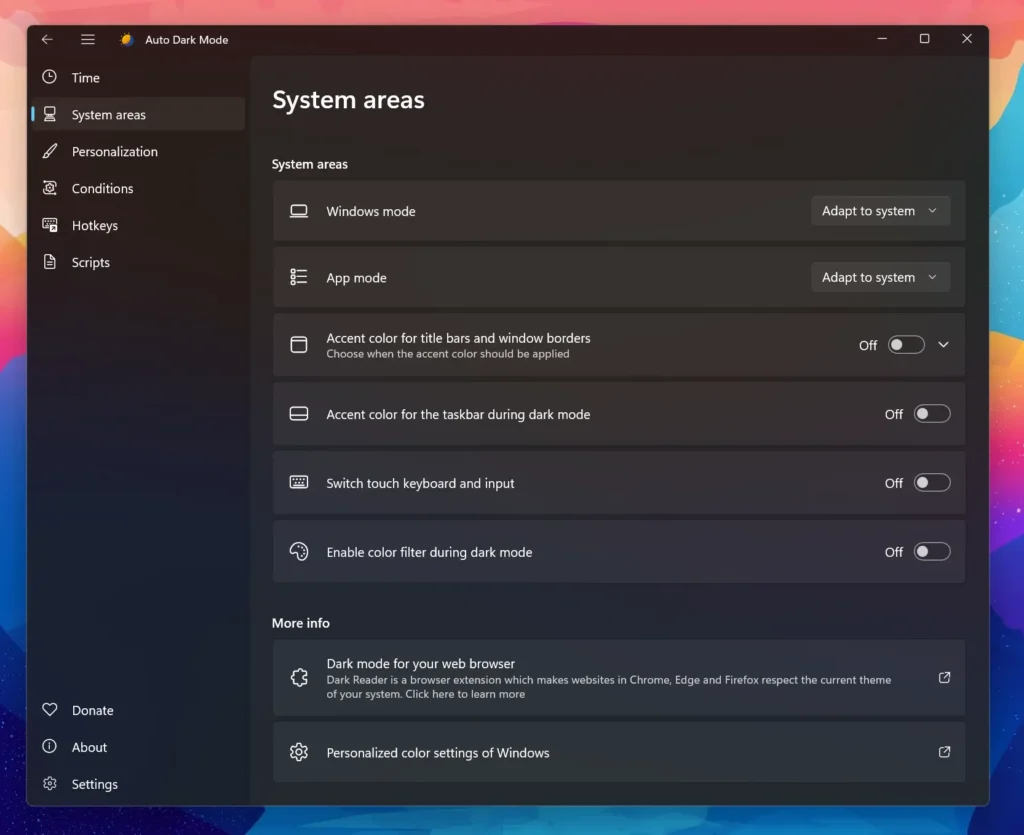Click the Time clock icon in sidebar
Screen dimensions: 1024x835
pyautogui.click(x=50, y=77)
